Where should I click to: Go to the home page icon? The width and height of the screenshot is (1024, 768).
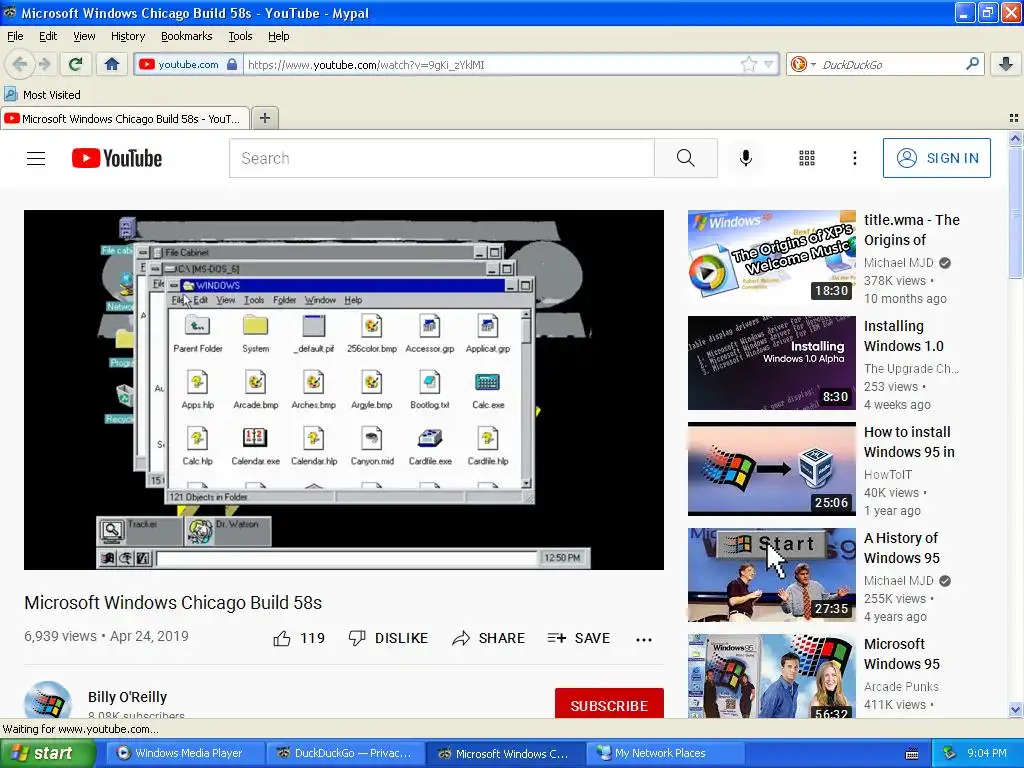(112, 64)
